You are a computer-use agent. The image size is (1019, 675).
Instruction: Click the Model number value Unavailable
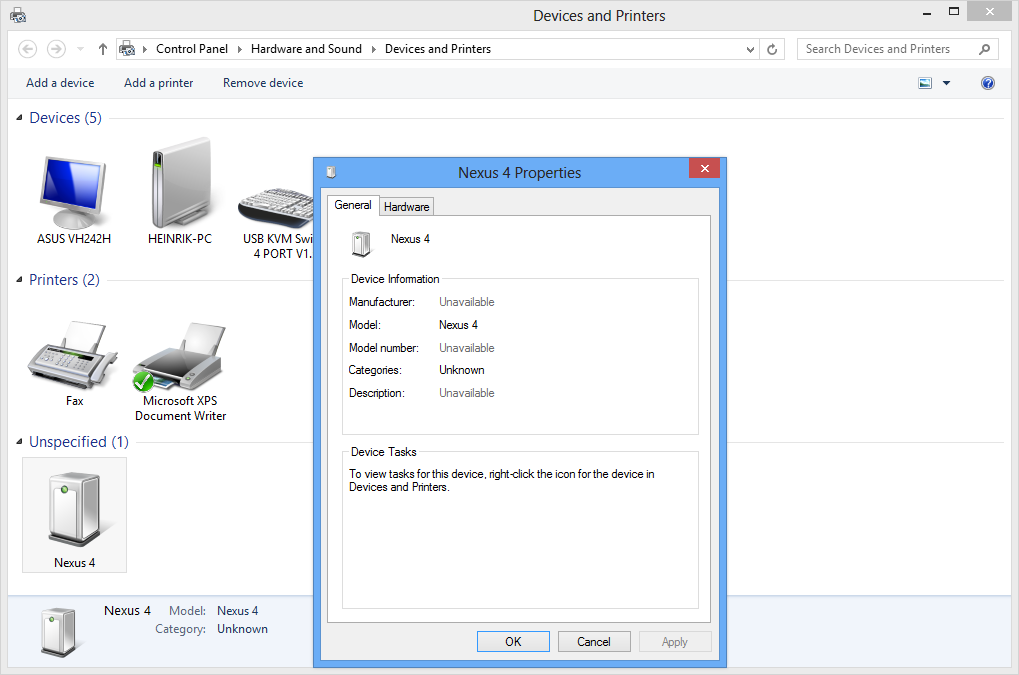467,348
